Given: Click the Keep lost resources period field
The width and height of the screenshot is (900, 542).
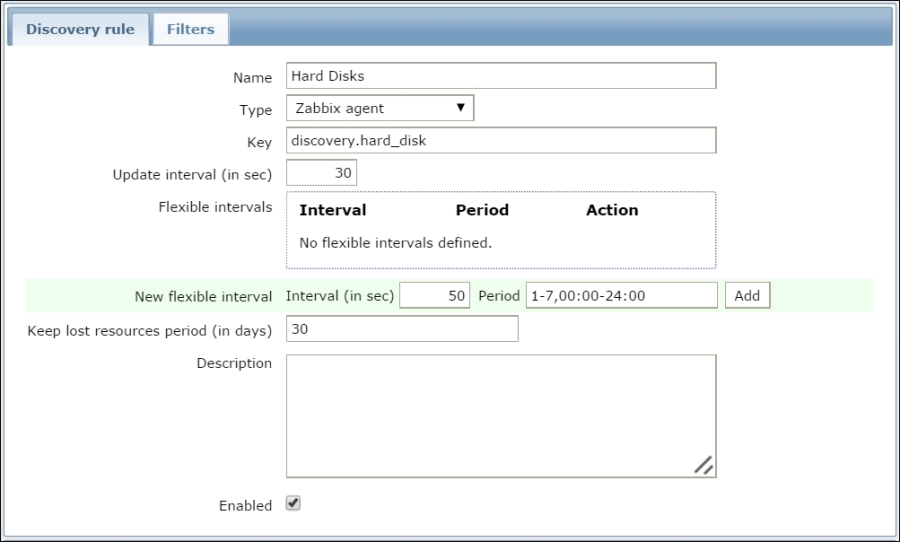Looking at the screenshot, I should [x=402, y=329].
